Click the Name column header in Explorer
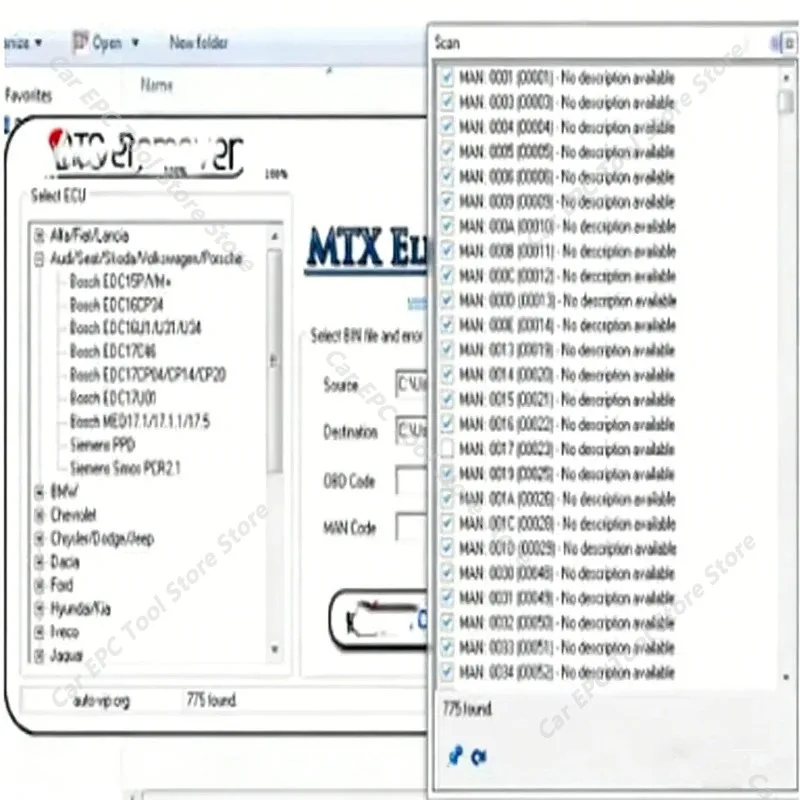 (x=157, y=85)
